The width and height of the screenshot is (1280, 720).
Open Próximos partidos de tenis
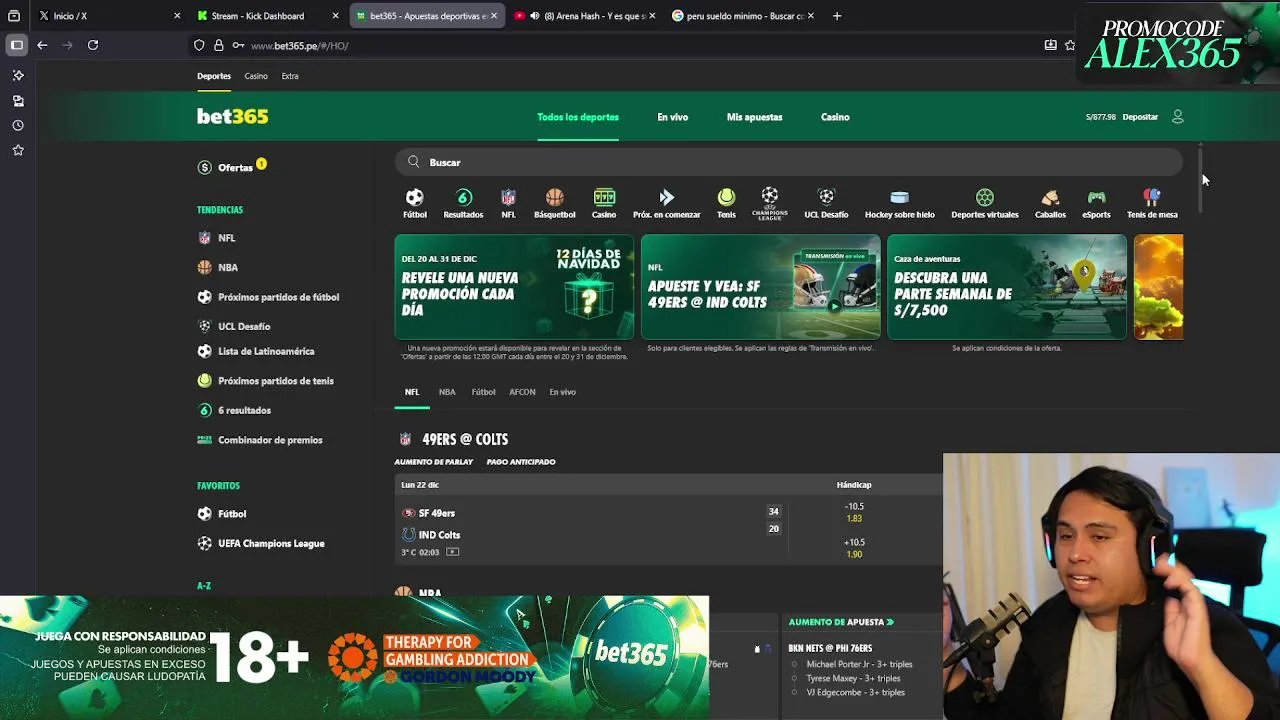coord(275,381)
